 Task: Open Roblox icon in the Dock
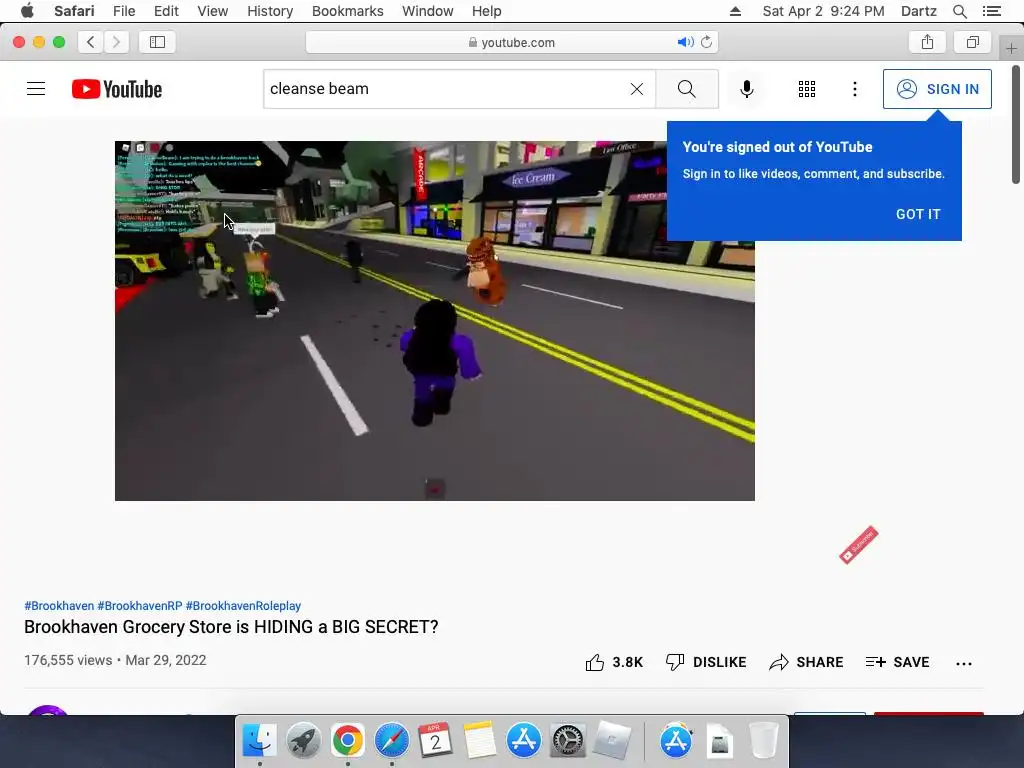click(612, 741)
